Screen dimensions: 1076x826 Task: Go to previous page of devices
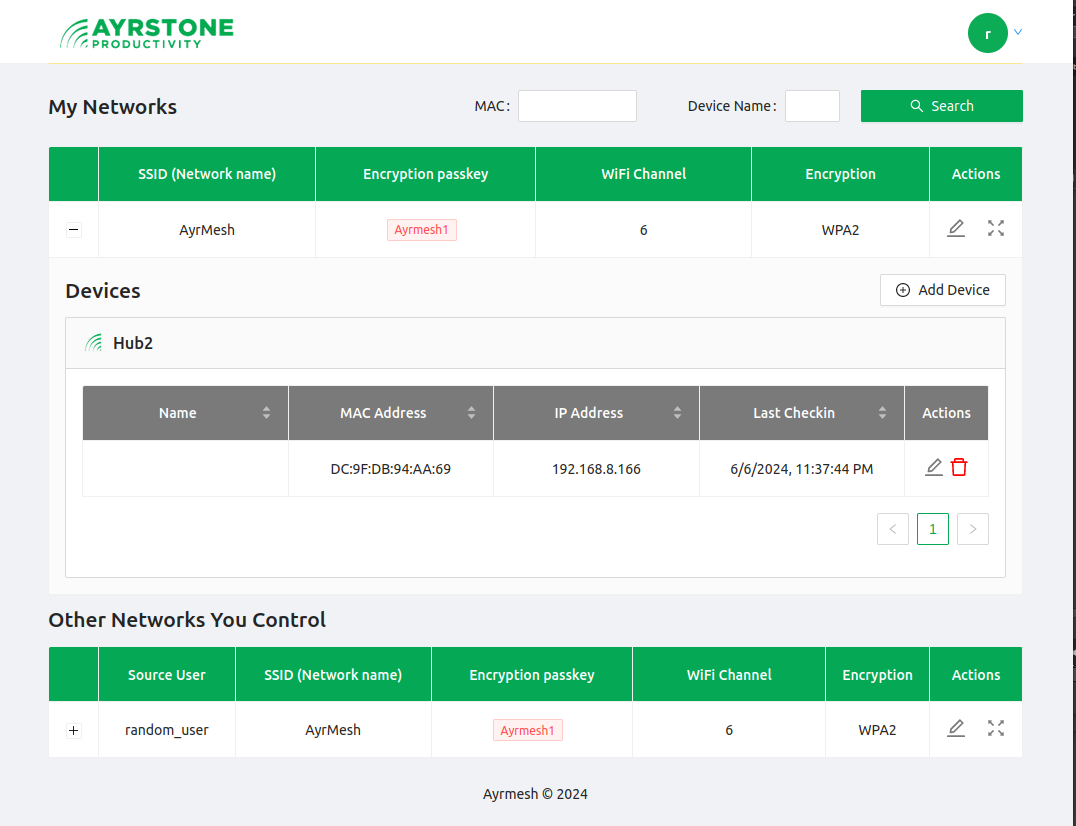click(x=893, y=529)
